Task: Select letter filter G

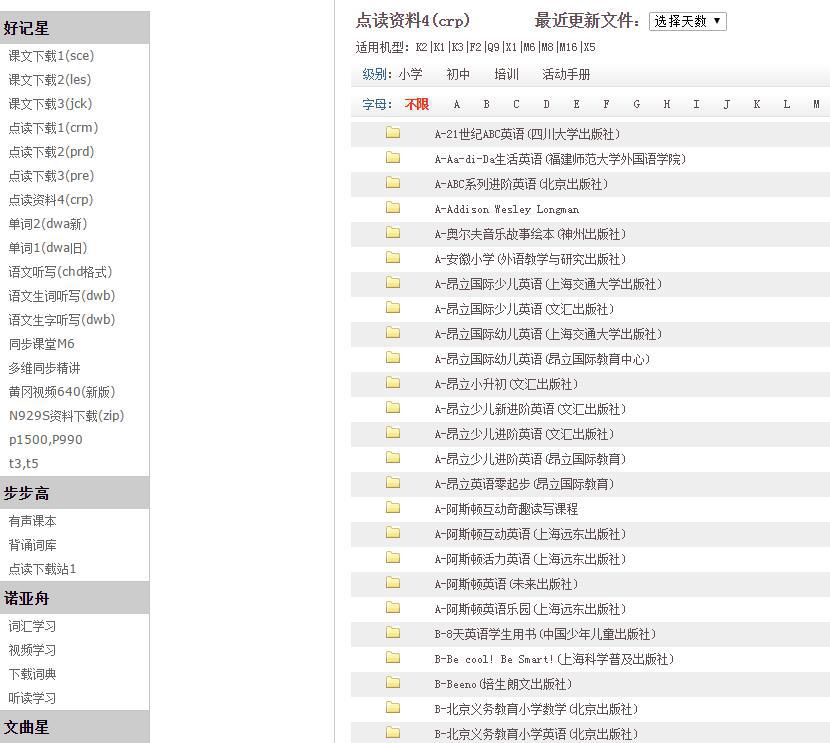Action: [x=637, y=104]
